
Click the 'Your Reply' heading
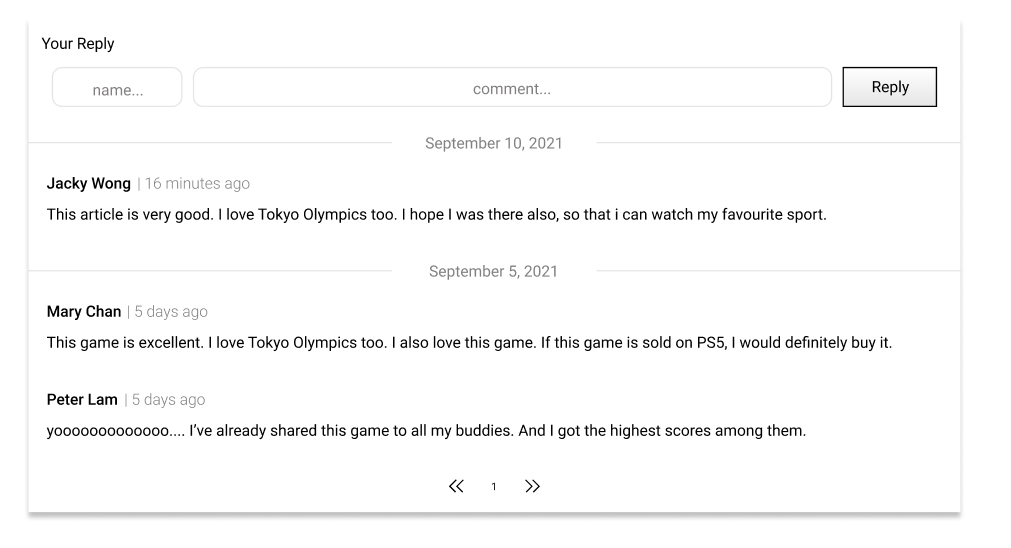pos(78,44)
